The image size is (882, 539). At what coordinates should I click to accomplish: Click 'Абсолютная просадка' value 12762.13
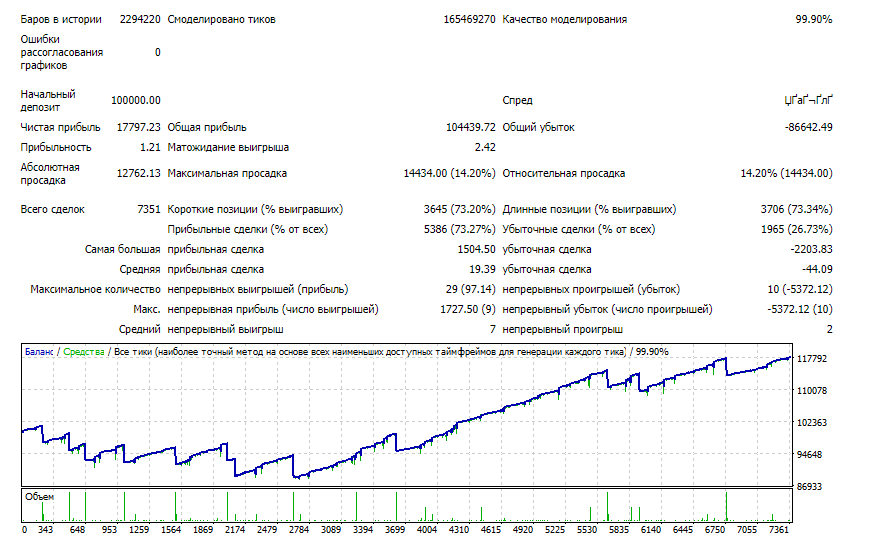(x=138, y=173)
